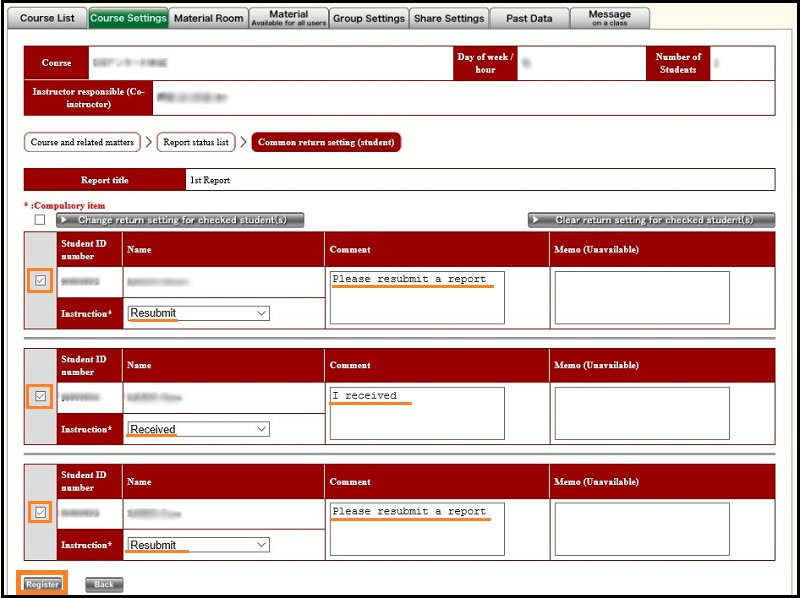Image resolution: width=800 pixels, height=598 pixels.
Task: Click Clear return setting for checked students
Action: coord(652,220)
